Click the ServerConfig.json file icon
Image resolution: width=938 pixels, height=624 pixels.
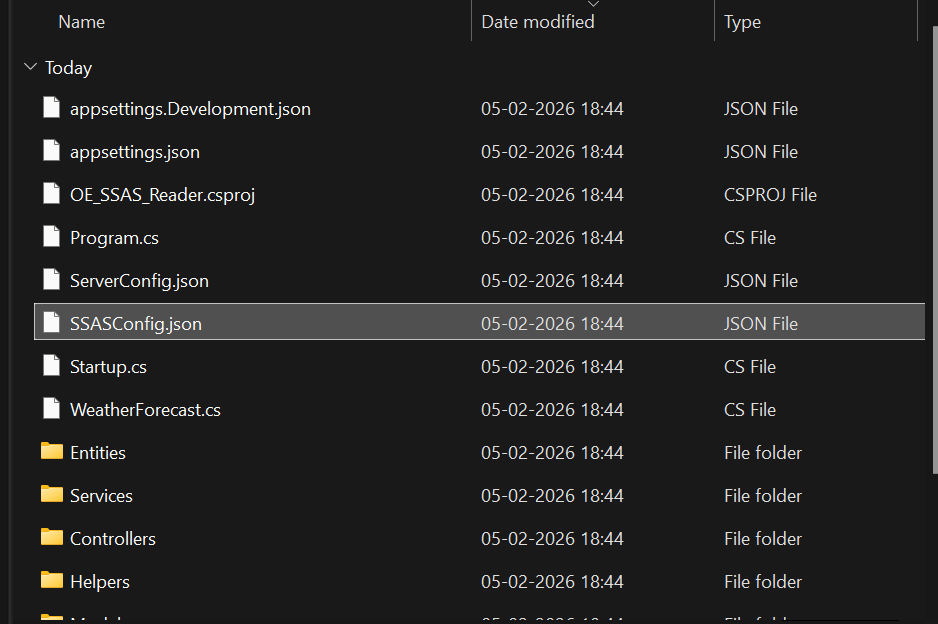pyautogui.click(x=52, y=280)
